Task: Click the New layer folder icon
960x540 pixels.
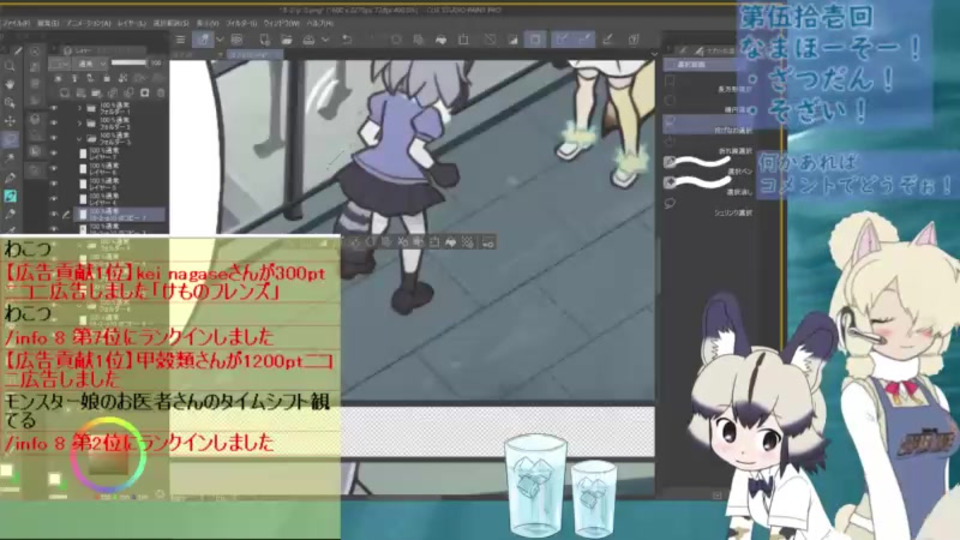Action: click(x=97, y=93)
